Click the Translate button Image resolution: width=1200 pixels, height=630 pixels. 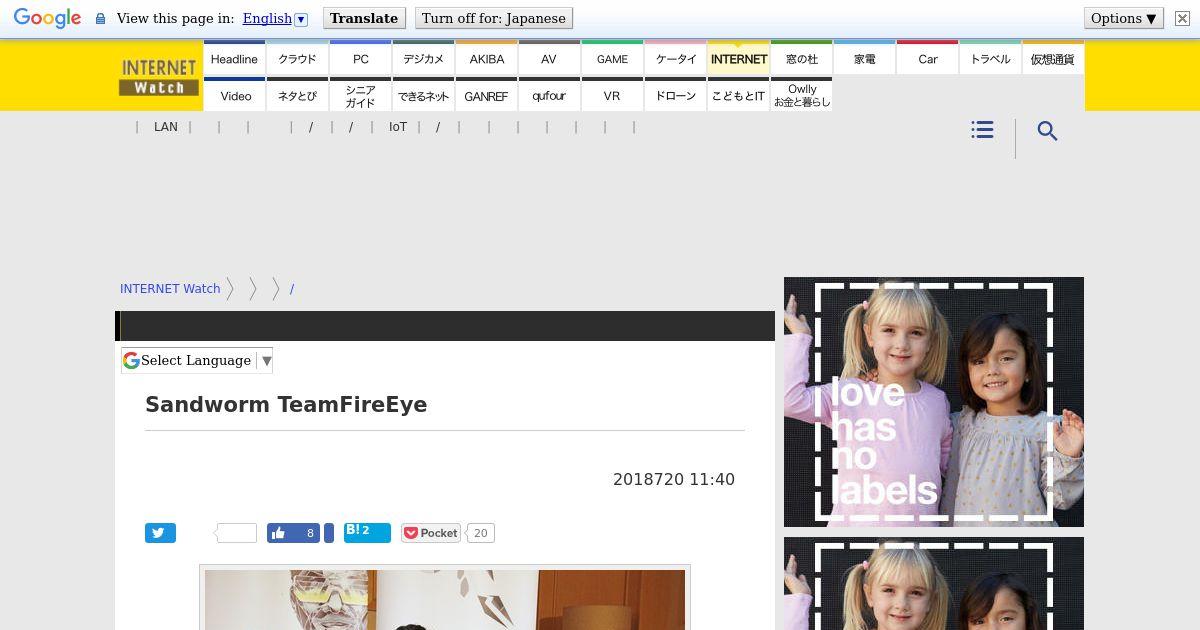click(364, 18)
